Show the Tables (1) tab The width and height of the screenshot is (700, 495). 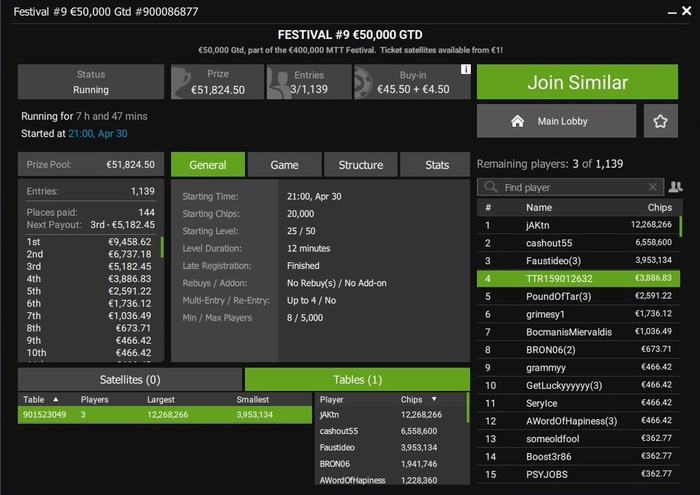357,379
